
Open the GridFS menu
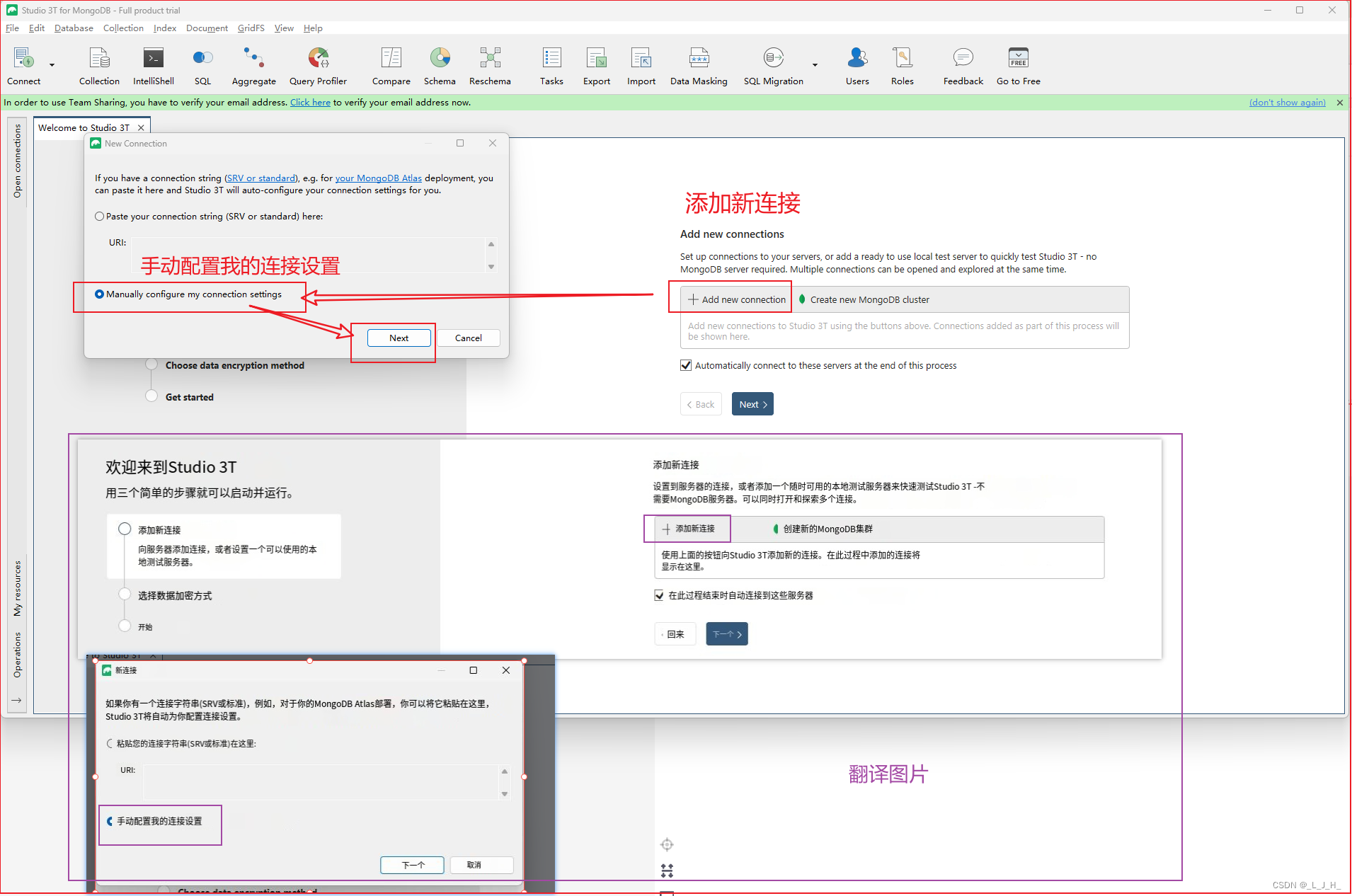coord(251,28)
